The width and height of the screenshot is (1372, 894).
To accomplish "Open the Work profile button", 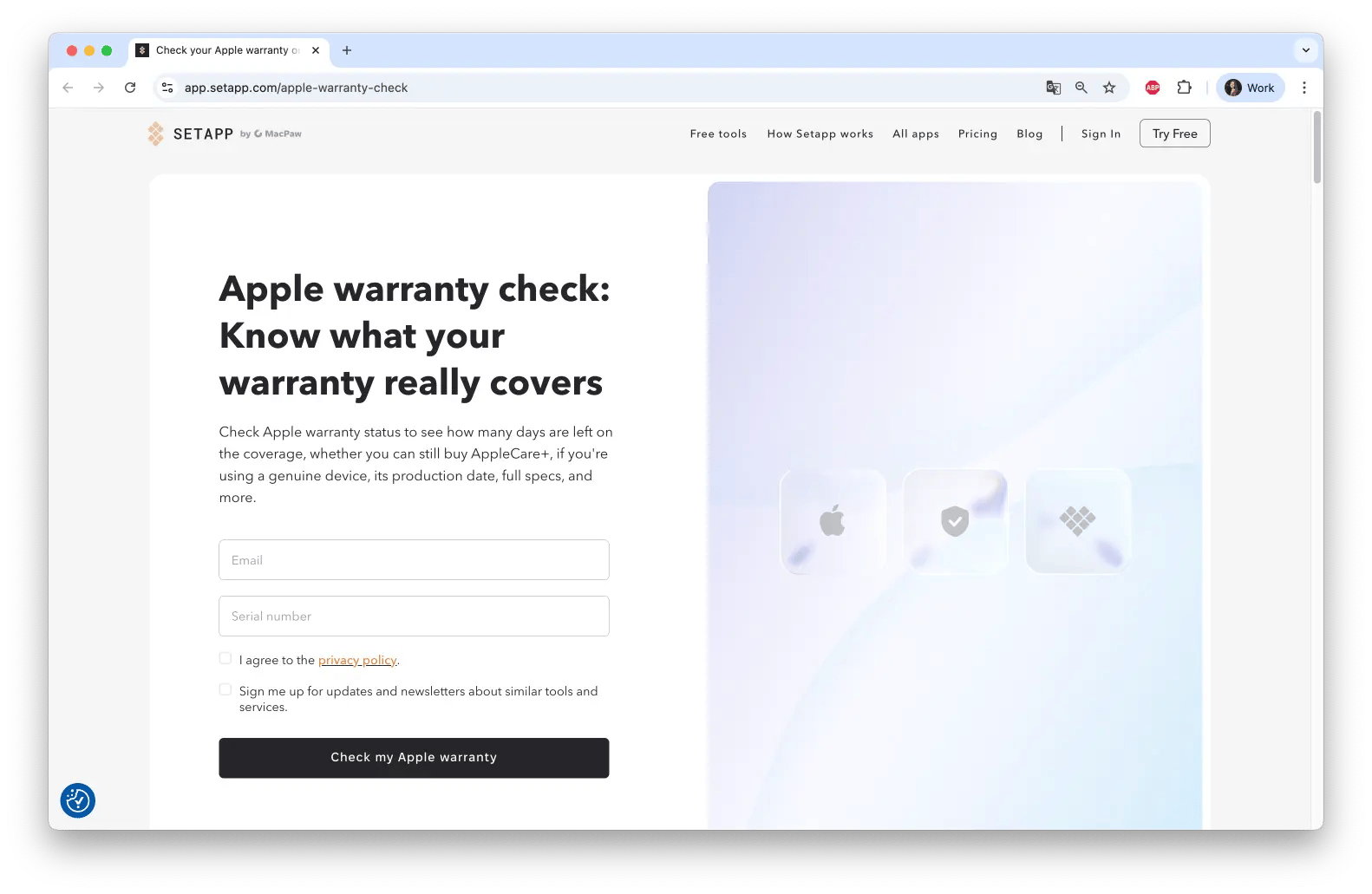I will [x=1250, y=88].
